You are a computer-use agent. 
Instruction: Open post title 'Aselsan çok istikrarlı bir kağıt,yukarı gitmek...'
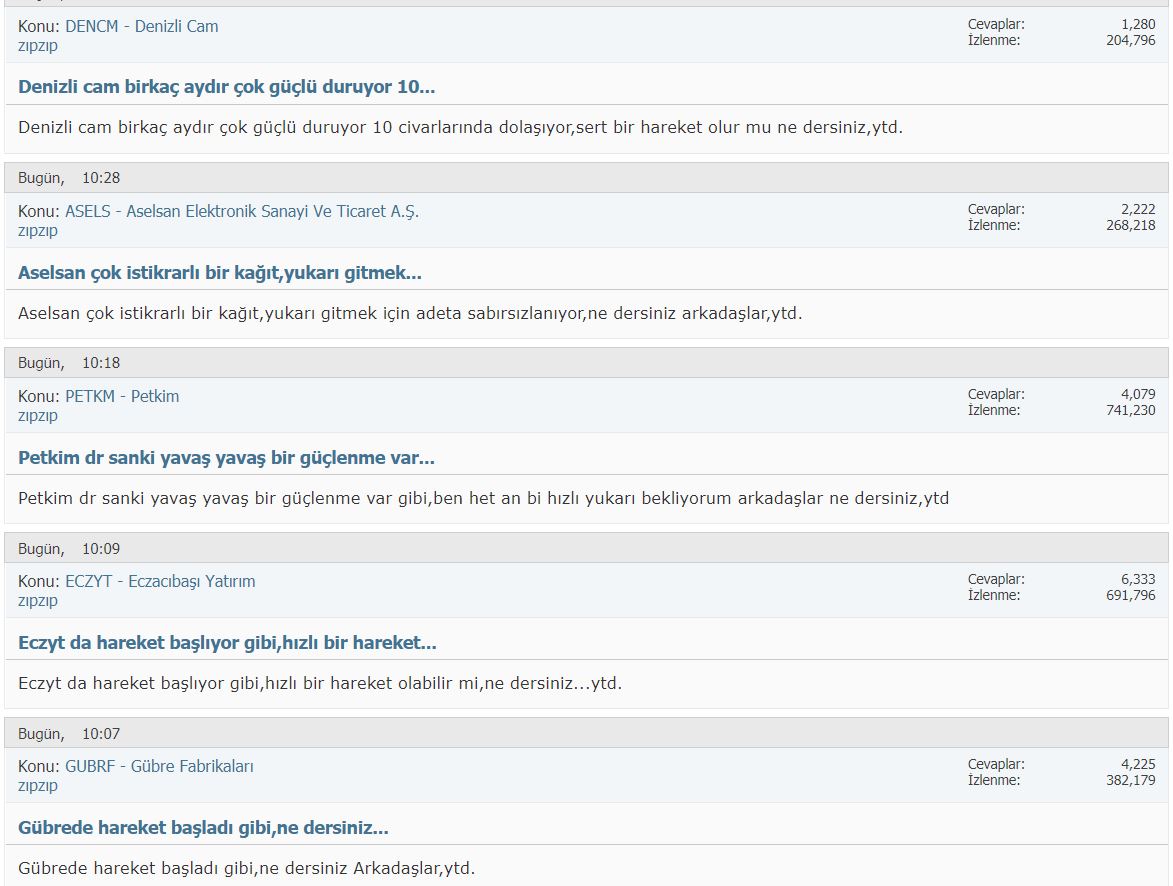(x=220, y=272)
